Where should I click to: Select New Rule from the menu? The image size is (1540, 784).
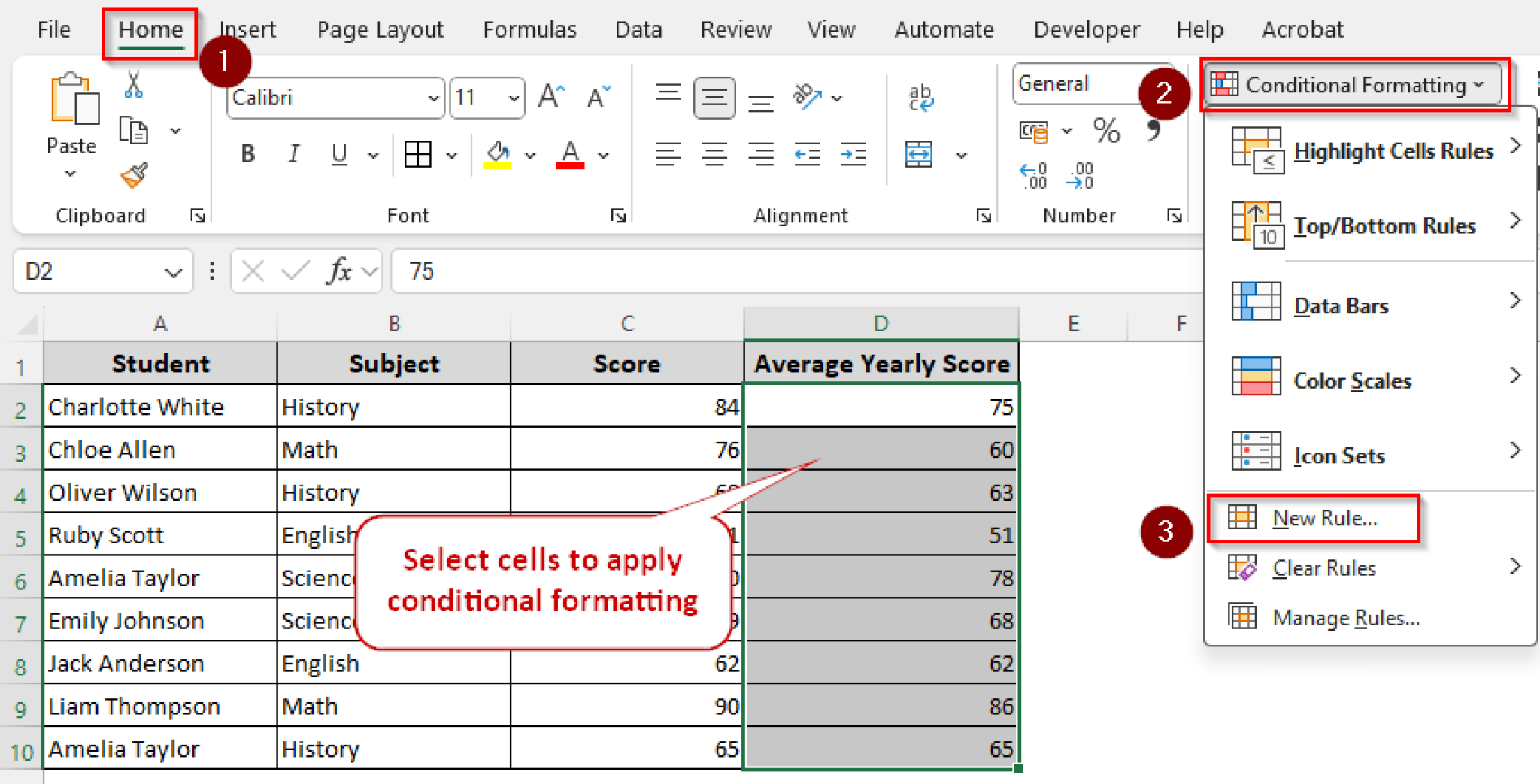pyautogui.click(x=1323, y=518)
